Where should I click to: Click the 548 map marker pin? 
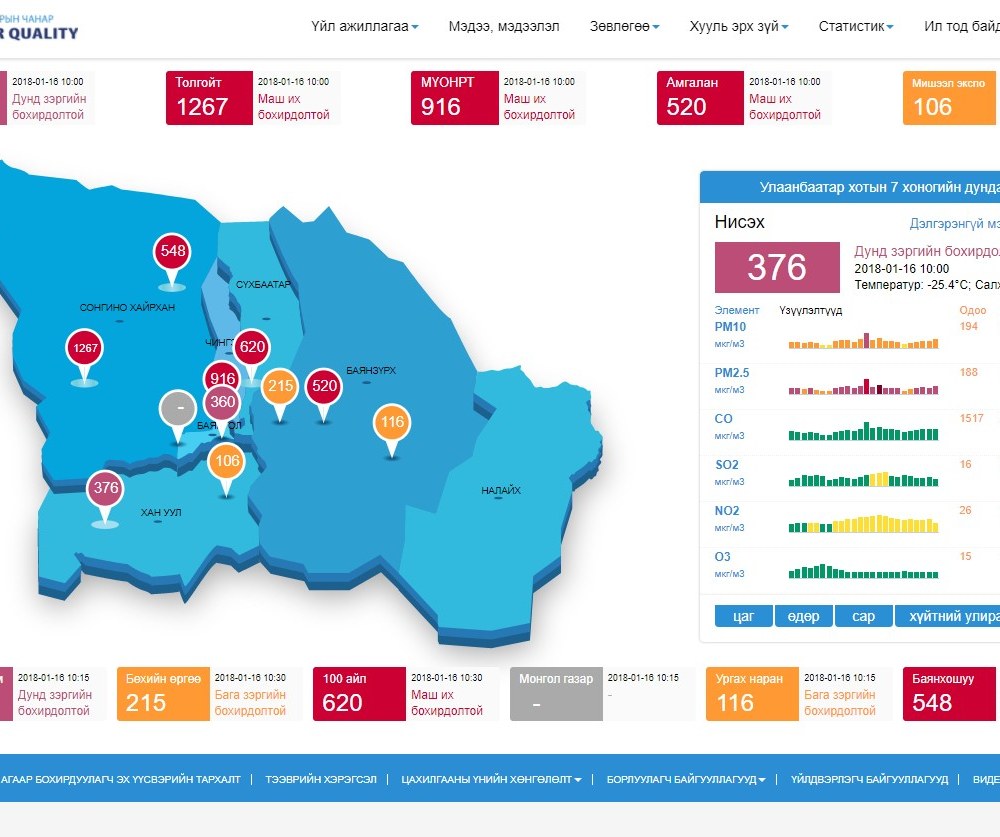173,251
